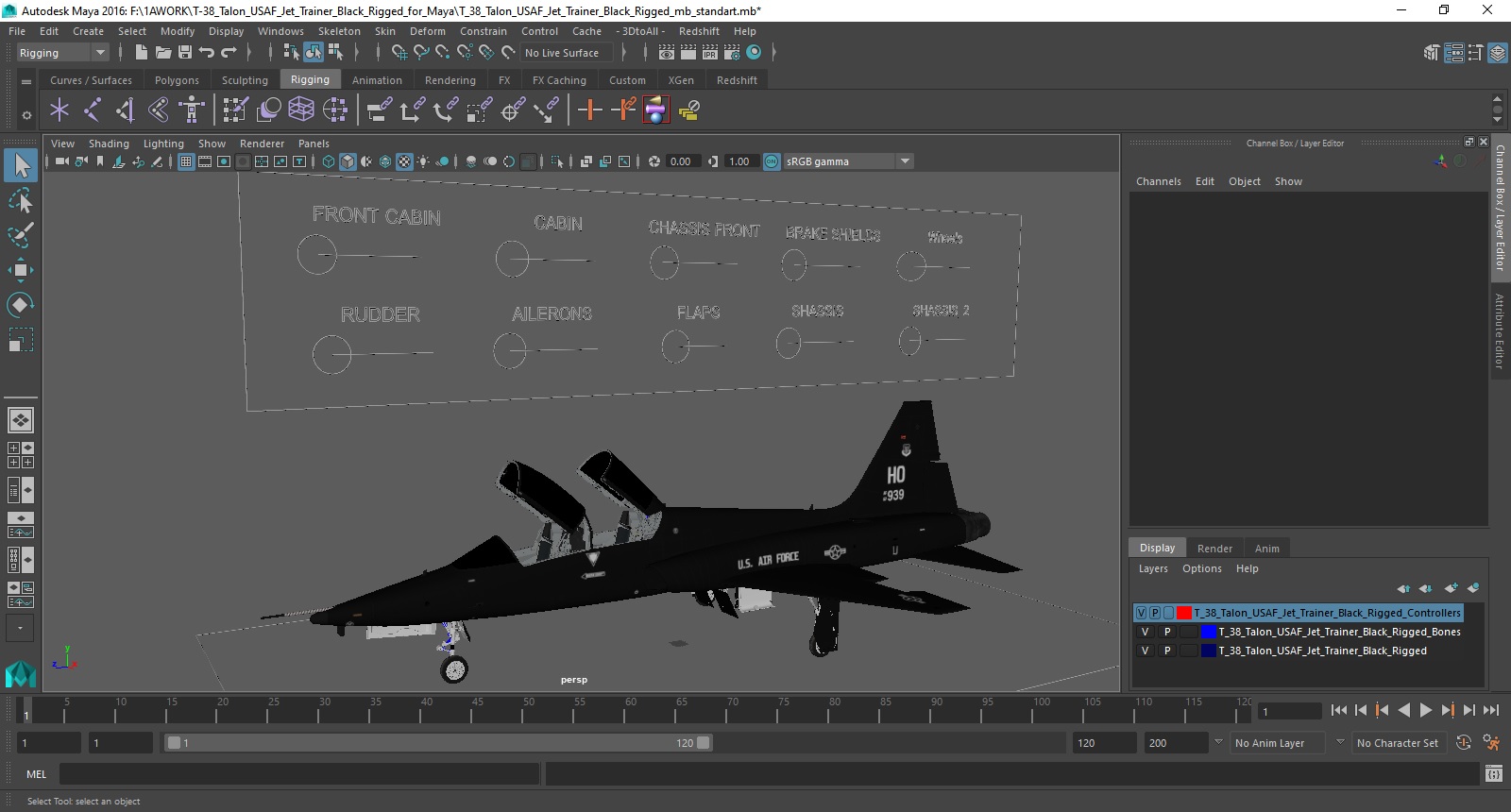1511x812 pixels.
Task: Click the time range slider bar
Action: click(x=439, y=743)
